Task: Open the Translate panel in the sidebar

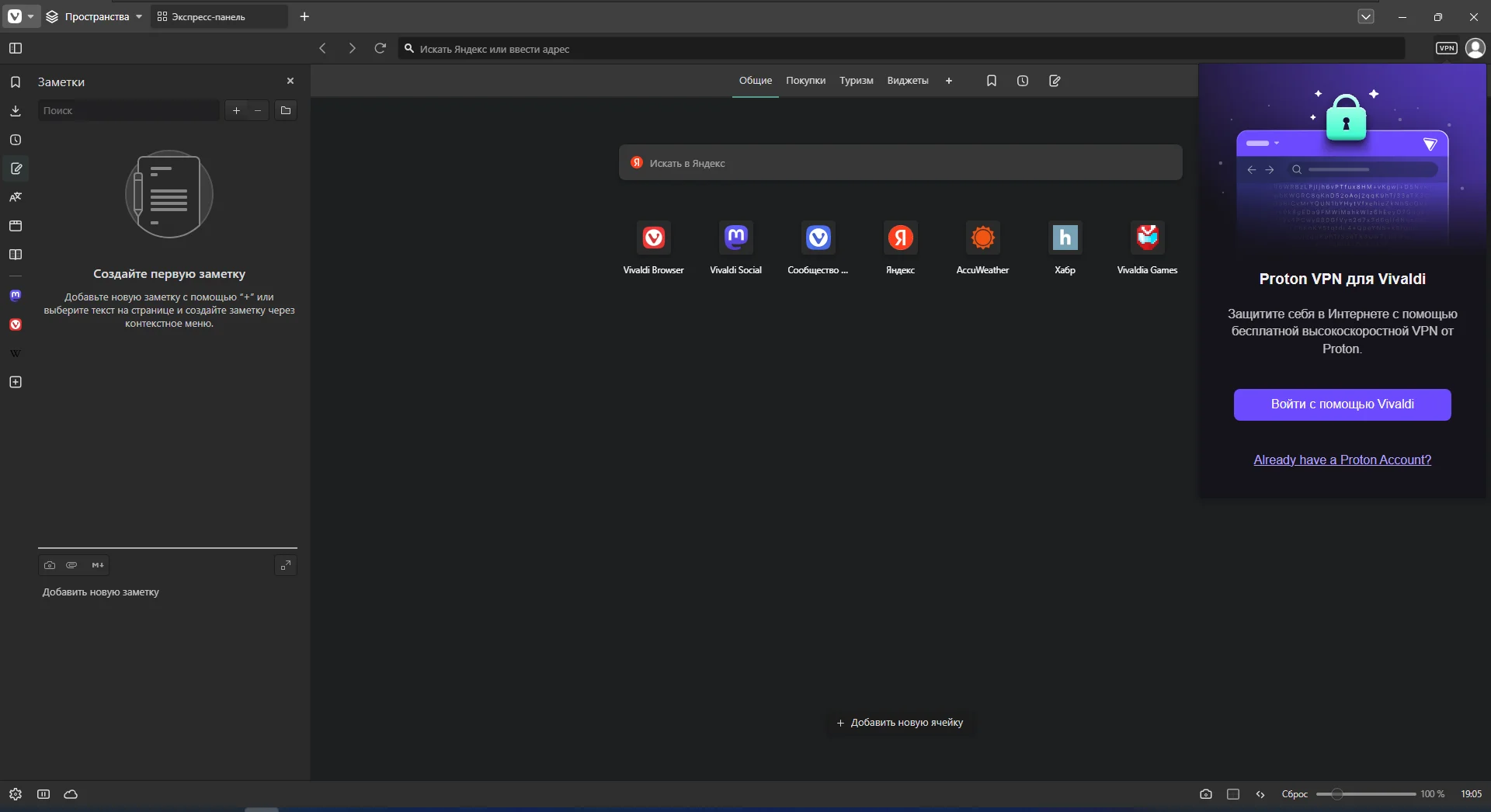Action: coord(16,197)
